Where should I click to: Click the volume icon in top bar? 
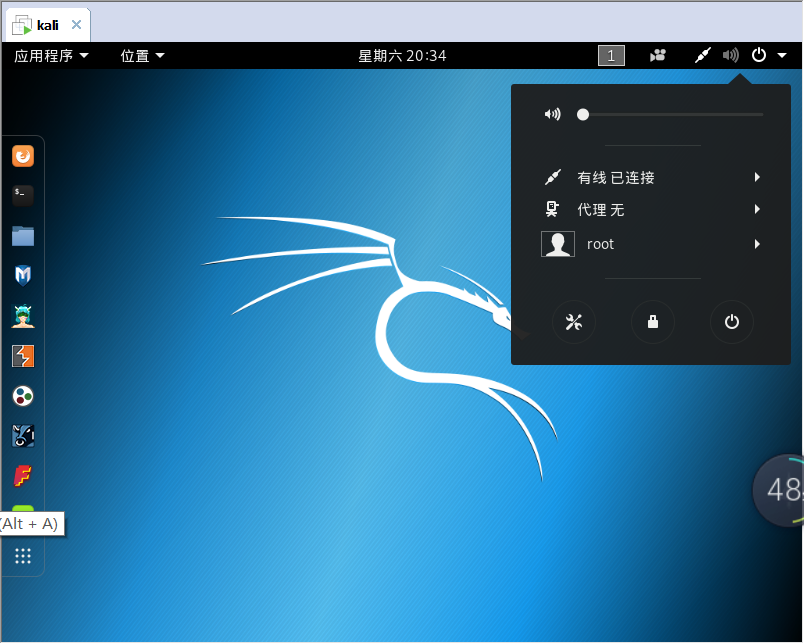pos(731,55)
